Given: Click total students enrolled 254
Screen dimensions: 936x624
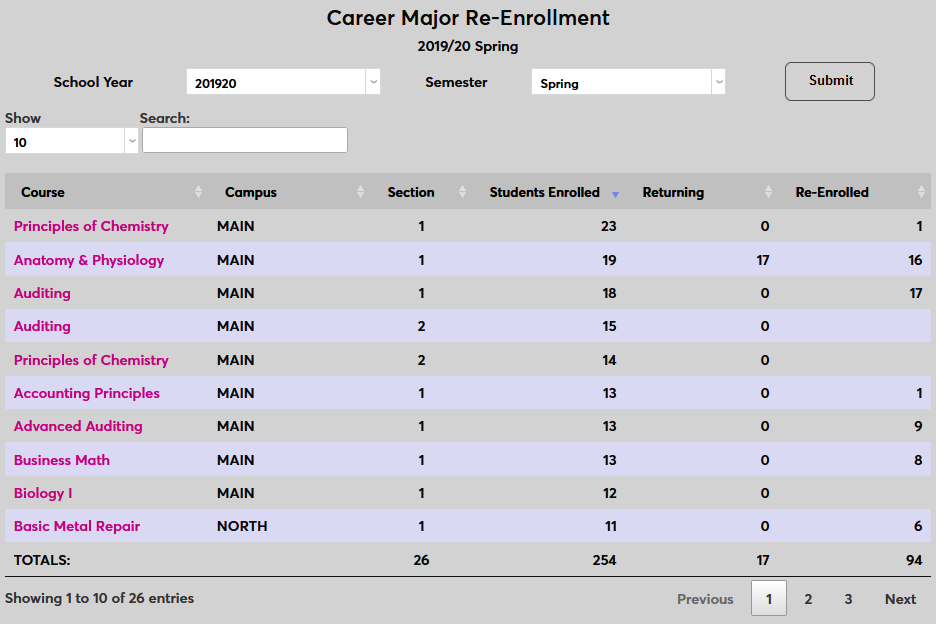Looking at the screenshot, I should pyautogui.click(x=605, y=560).
